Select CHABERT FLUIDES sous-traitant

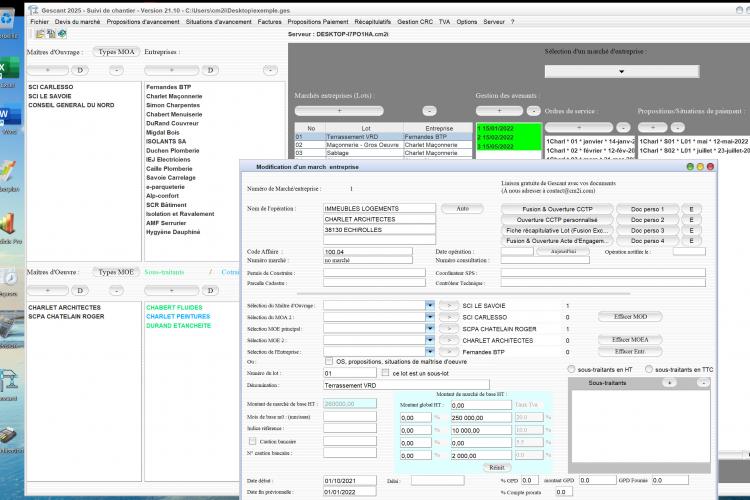pyautogui.click(x=174, y=307)
